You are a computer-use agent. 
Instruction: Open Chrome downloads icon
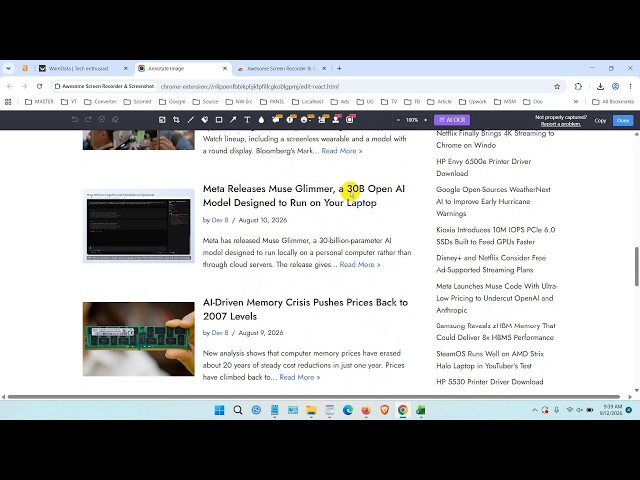coord(600,86)
